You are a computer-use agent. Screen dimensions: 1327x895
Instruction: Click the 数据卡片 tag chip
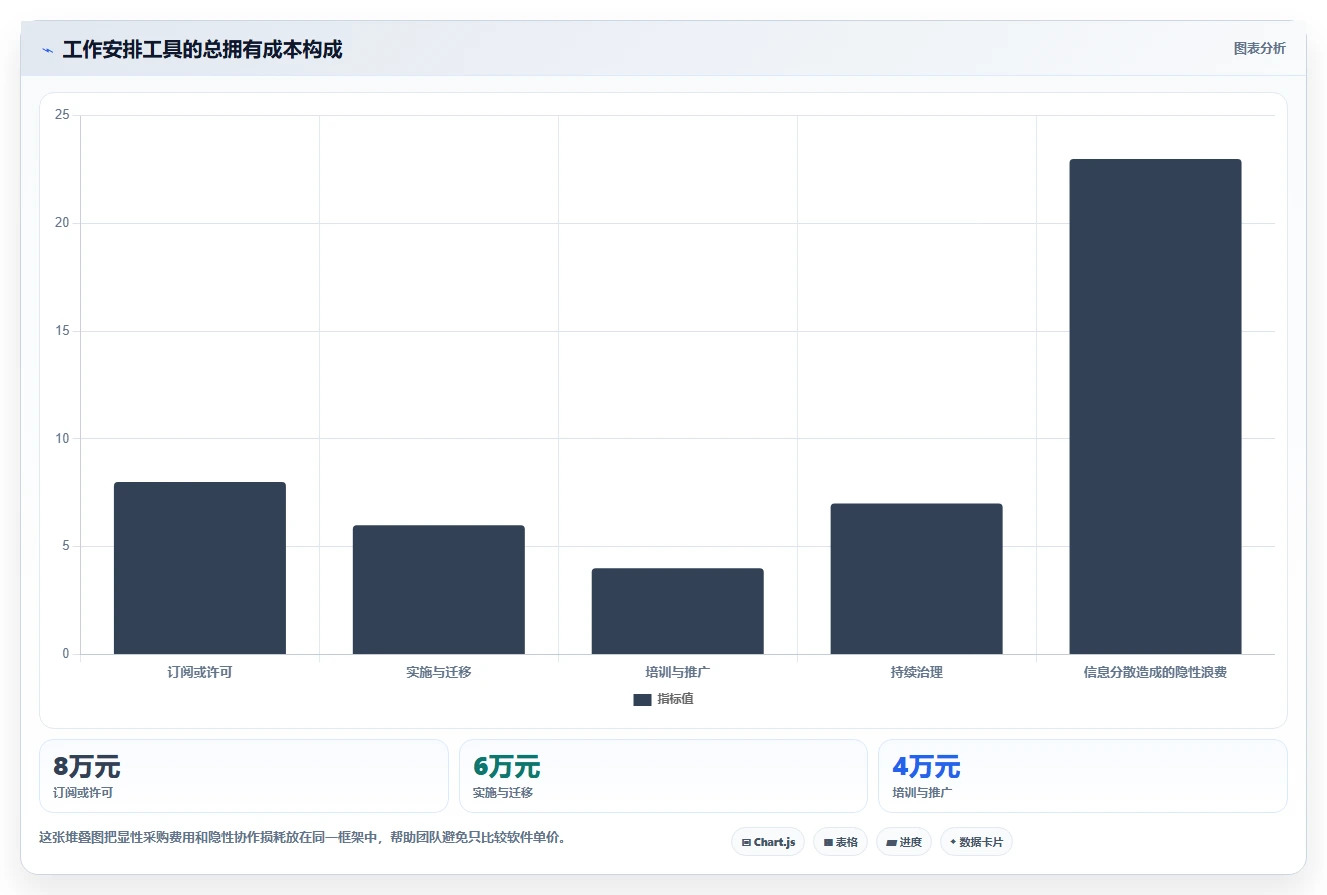[x=976, y=842]
